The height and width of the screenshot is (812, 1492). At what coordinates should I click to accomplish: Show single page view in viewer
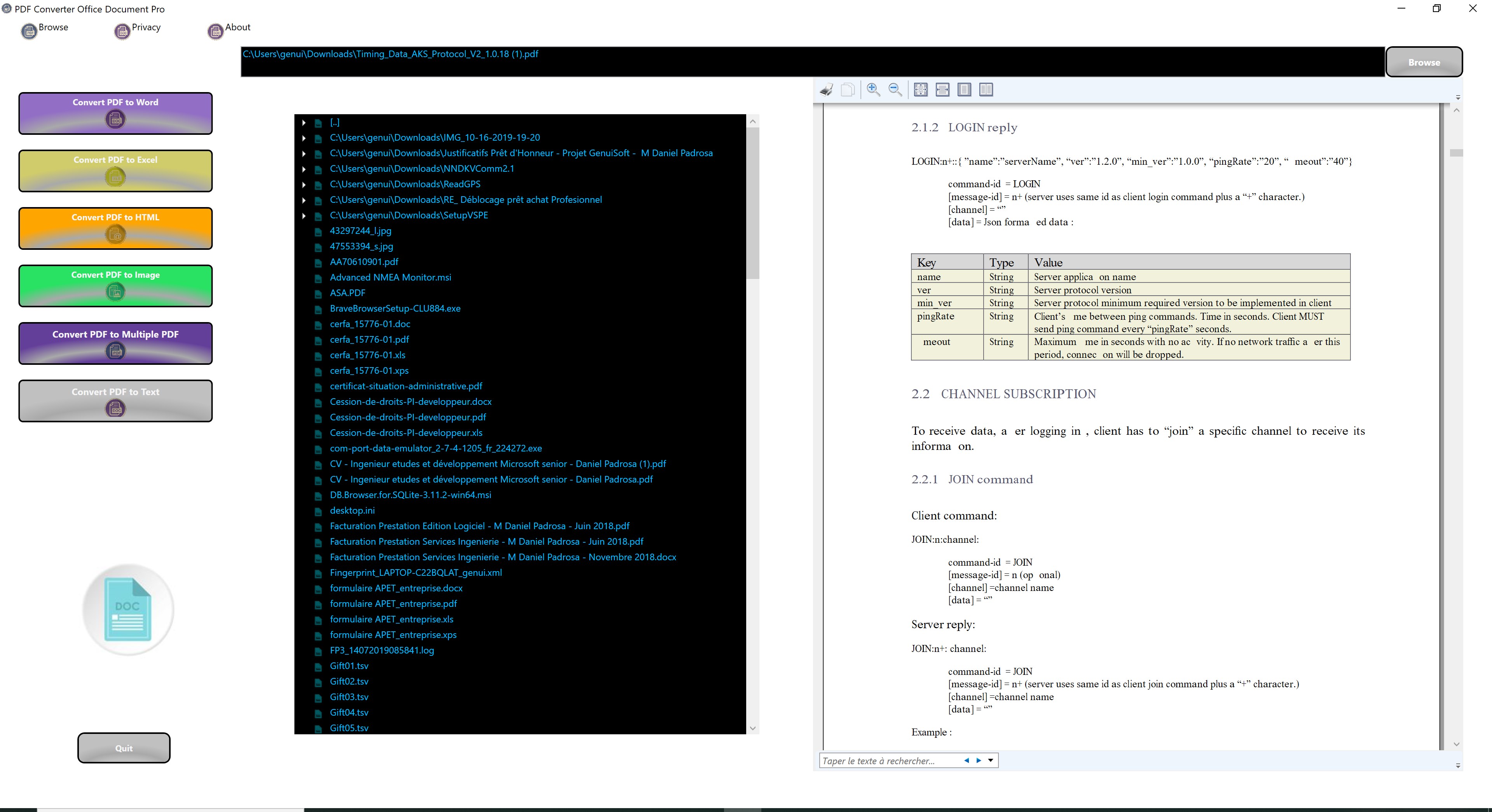click(x=964, y=90)
